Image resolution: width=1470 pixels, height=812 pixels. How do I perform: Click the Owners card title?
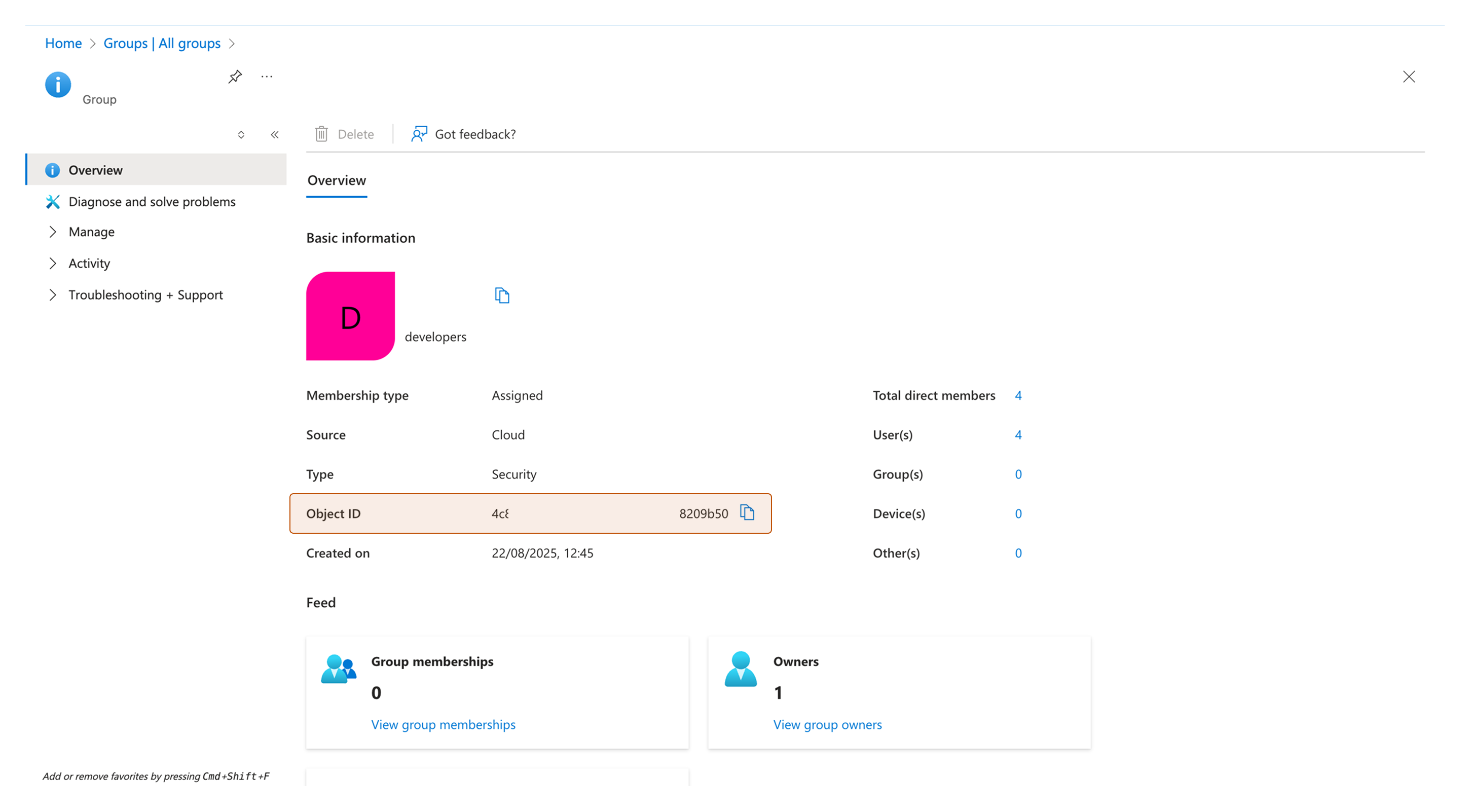tap(795, 661)
